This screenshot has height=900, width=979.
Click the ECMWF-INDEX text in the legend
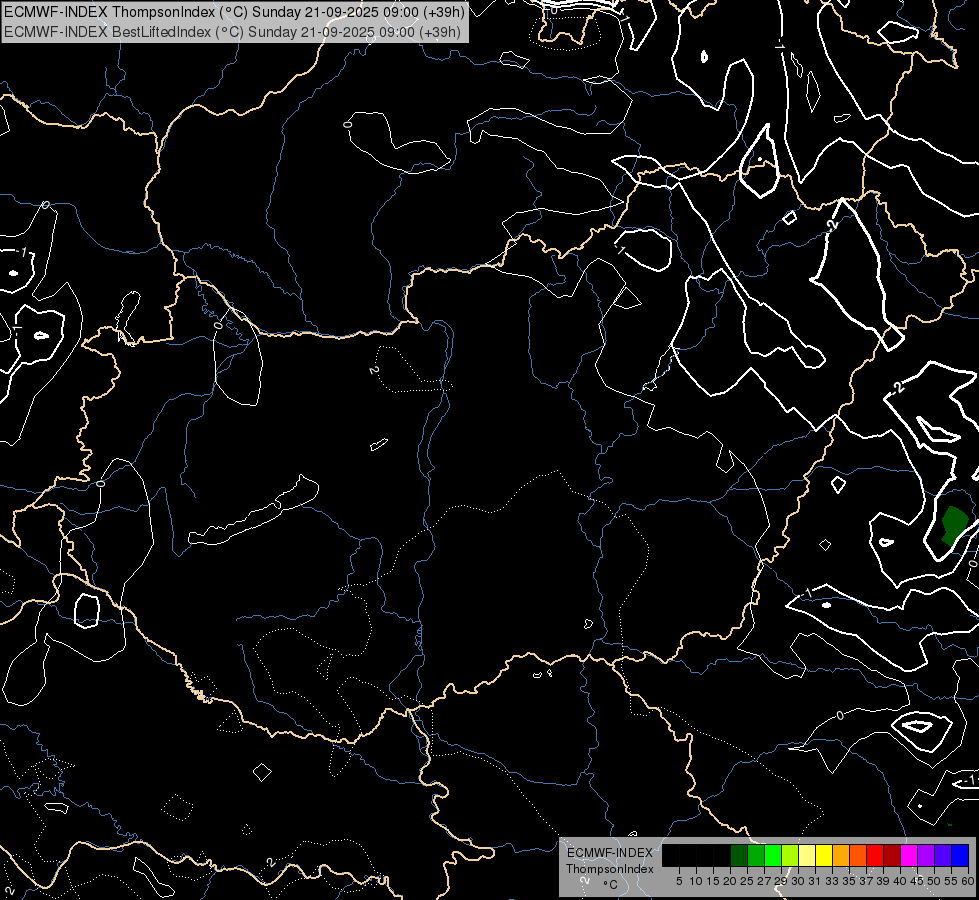click(x=610, y=853)
